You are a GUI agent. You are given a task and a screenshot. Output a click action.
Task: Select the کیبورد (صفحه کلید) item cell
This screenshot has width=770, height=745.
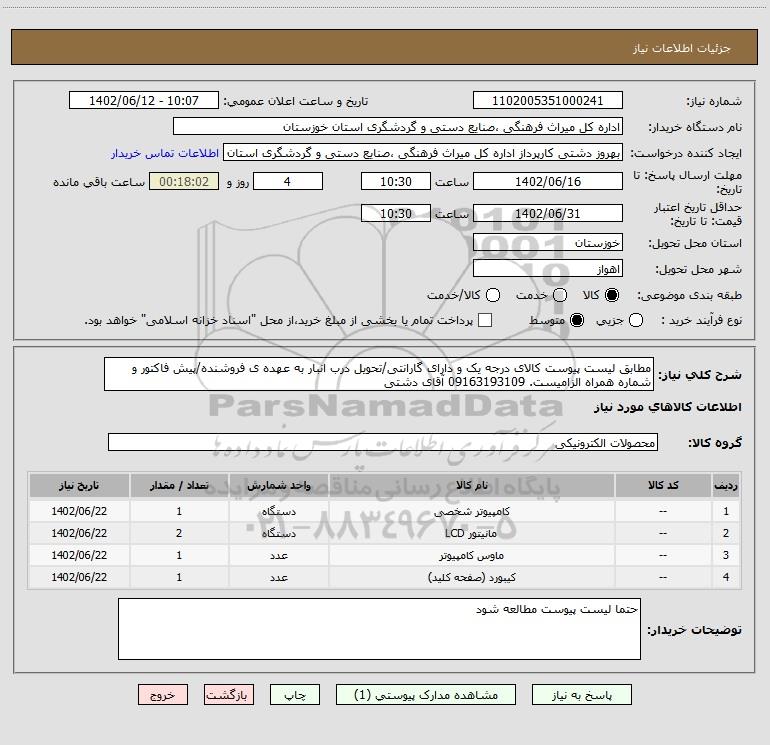[471, 578]
